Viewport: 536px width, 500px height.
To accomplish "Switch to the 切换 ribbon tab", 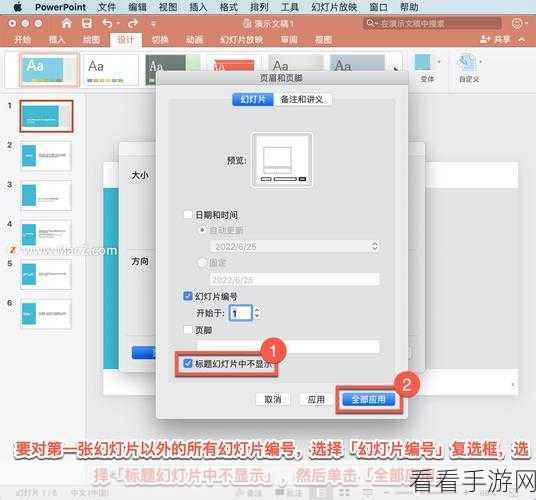I will pos(160,40).
